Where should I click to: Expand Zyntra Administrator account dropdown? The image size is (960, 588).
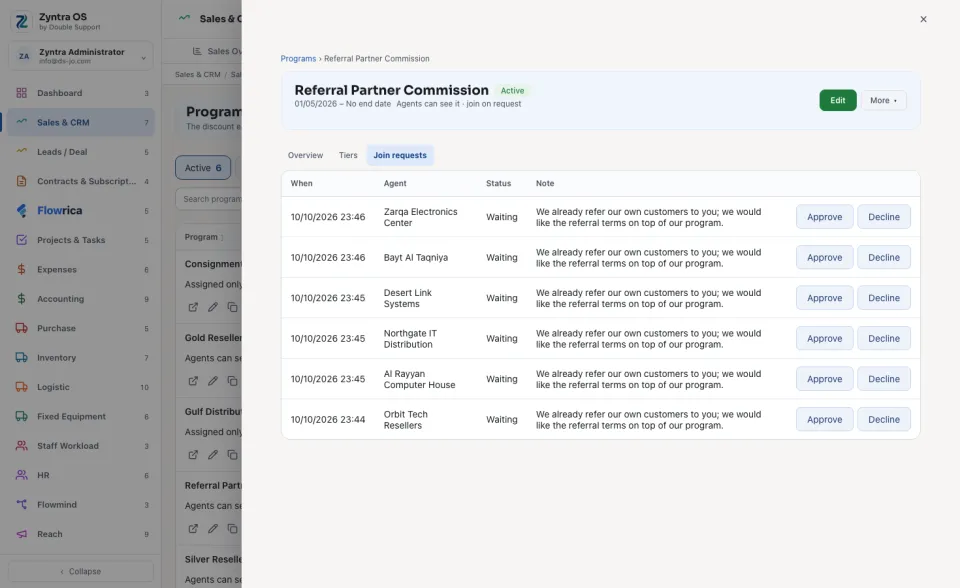(81, 56)
